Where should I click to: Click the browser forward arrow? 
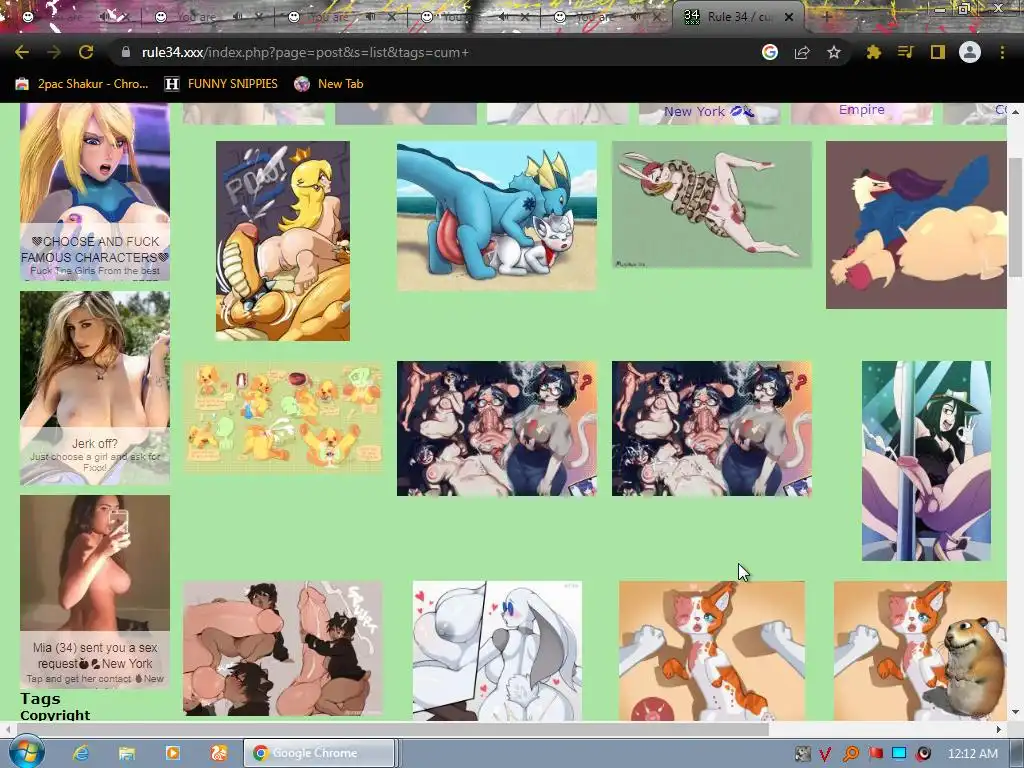click(54, 52)
